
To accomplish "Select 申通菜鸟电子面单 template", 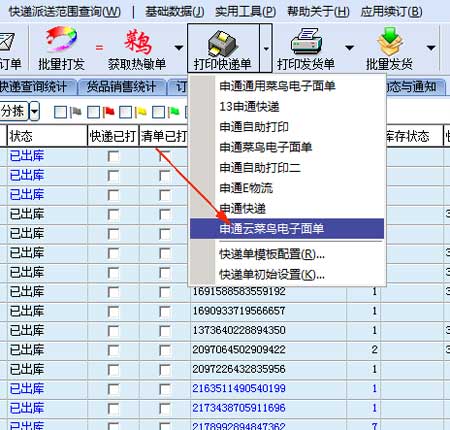I will [287, 147].
